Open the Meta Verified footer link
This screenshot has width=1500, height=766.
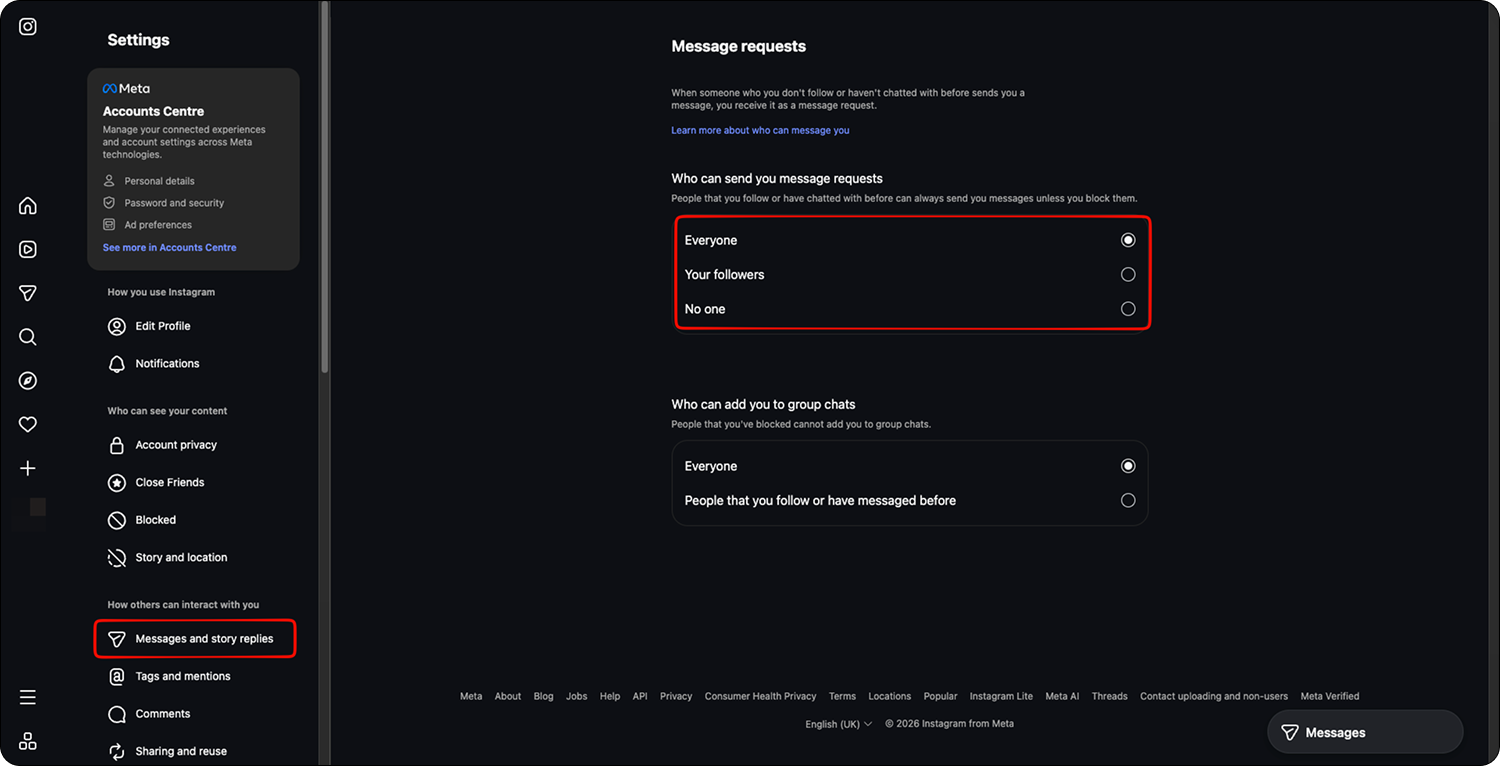(x=1330, y=696)
